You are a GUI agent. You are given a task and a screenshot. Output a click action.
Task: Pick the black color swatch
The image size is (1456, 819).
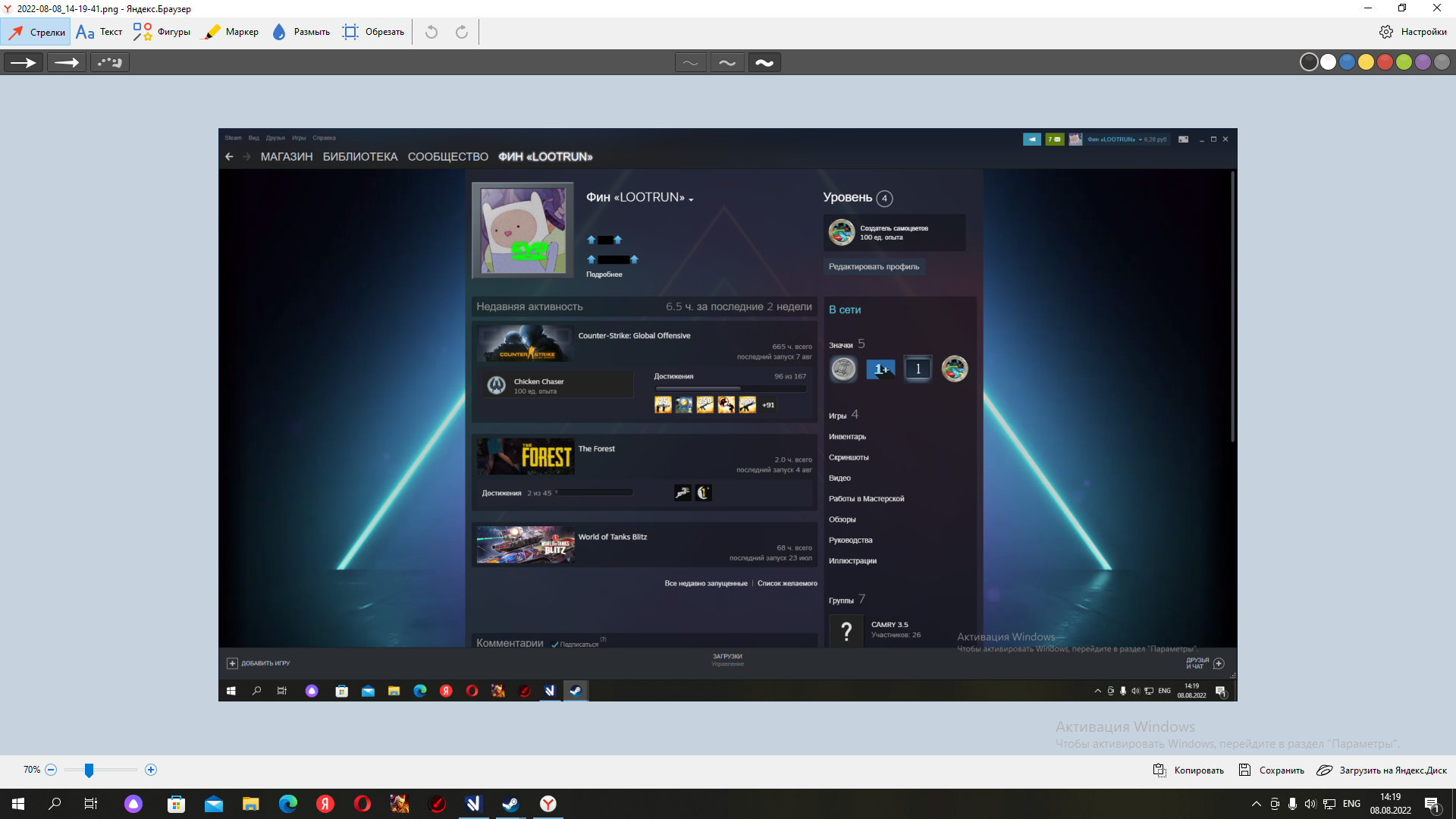click(x=1309, y=62)
